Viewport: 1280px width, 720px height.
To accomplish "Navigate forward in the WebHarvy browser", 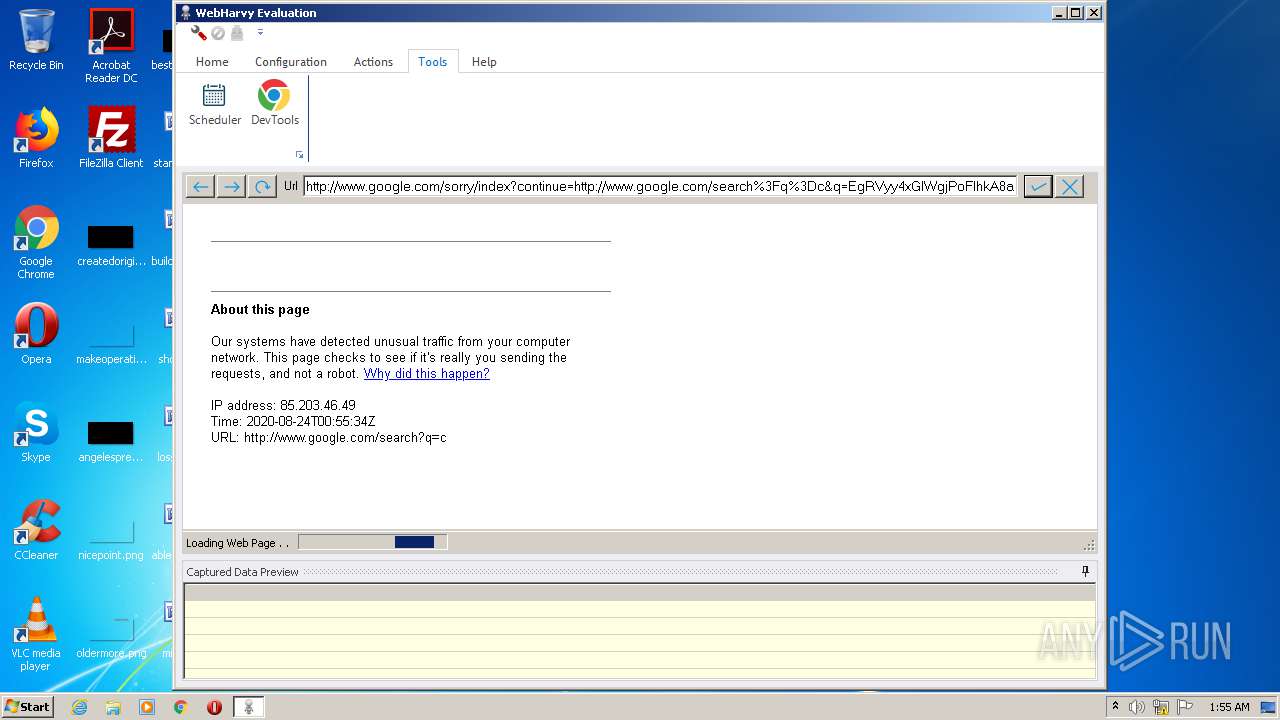I will click(x=231, y=187).
